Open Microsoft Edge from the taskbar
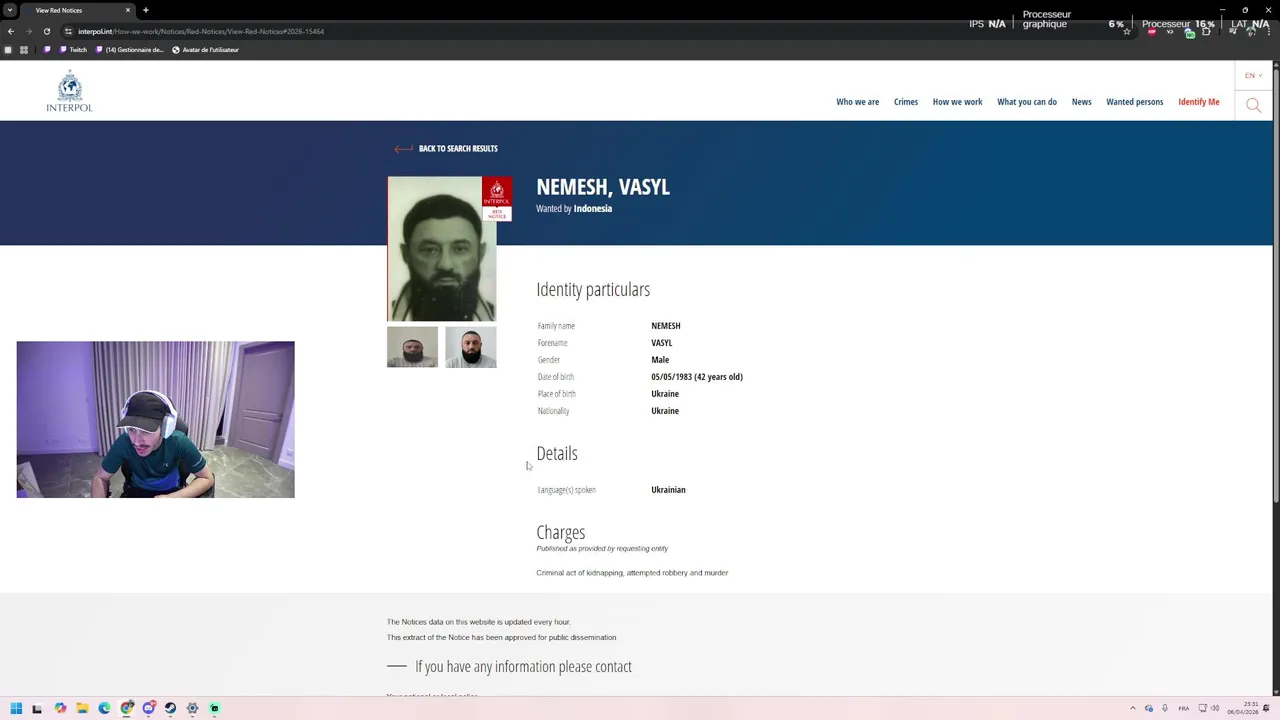The image size is (1280, 720). (x=104, y=708)
